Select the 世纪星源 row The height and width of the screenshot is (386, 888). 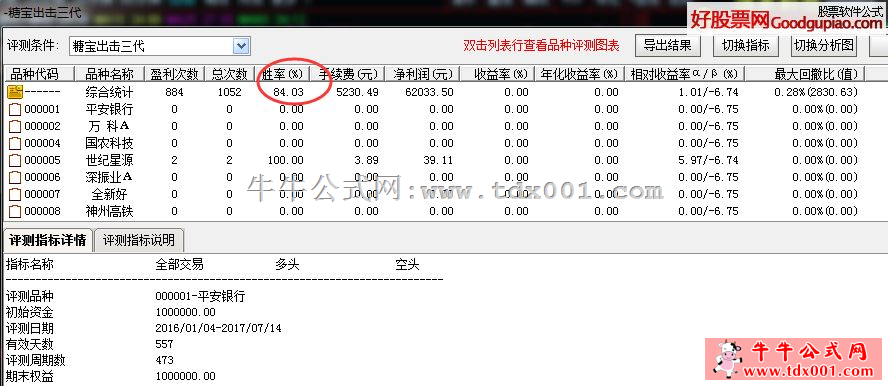point(433,161)
